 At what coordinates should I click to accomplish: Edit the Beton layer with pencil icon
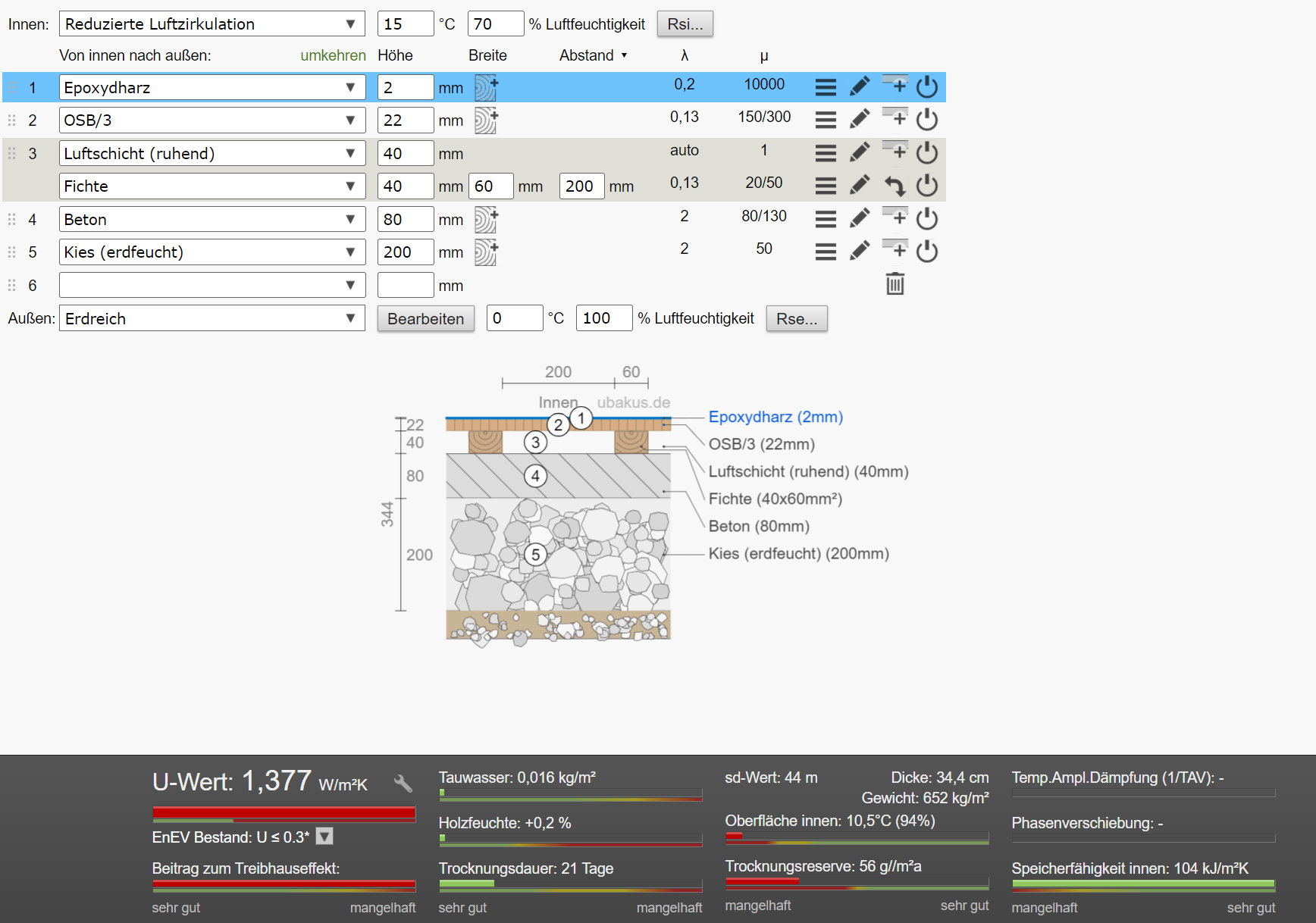pyautogui.click(x=860, y=218)
